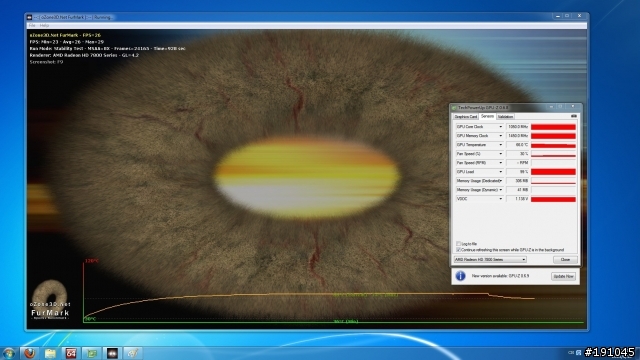Open the Windows Start menu orb
Image resolution: width=640 pixels, height=360 pixels.
click(x=9, y=353)
